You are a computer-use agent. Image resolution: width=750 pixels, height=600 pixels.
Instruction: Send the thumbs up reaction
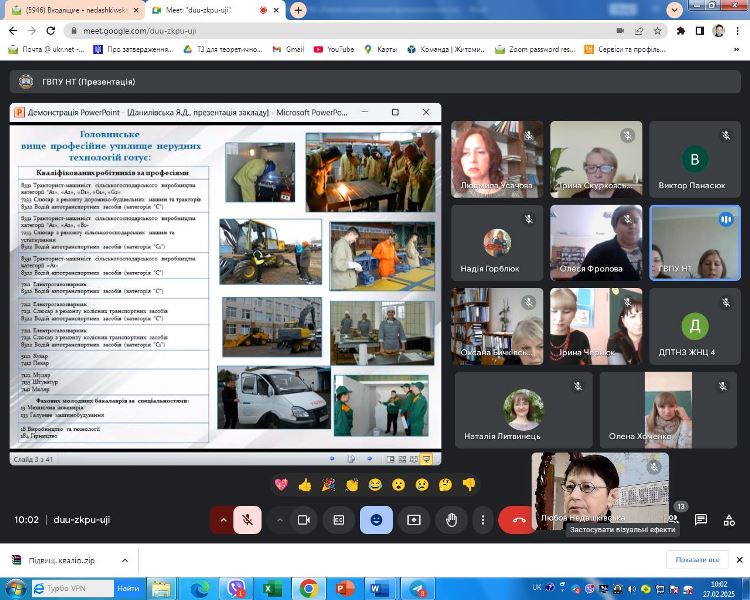(x=305, y=485)
